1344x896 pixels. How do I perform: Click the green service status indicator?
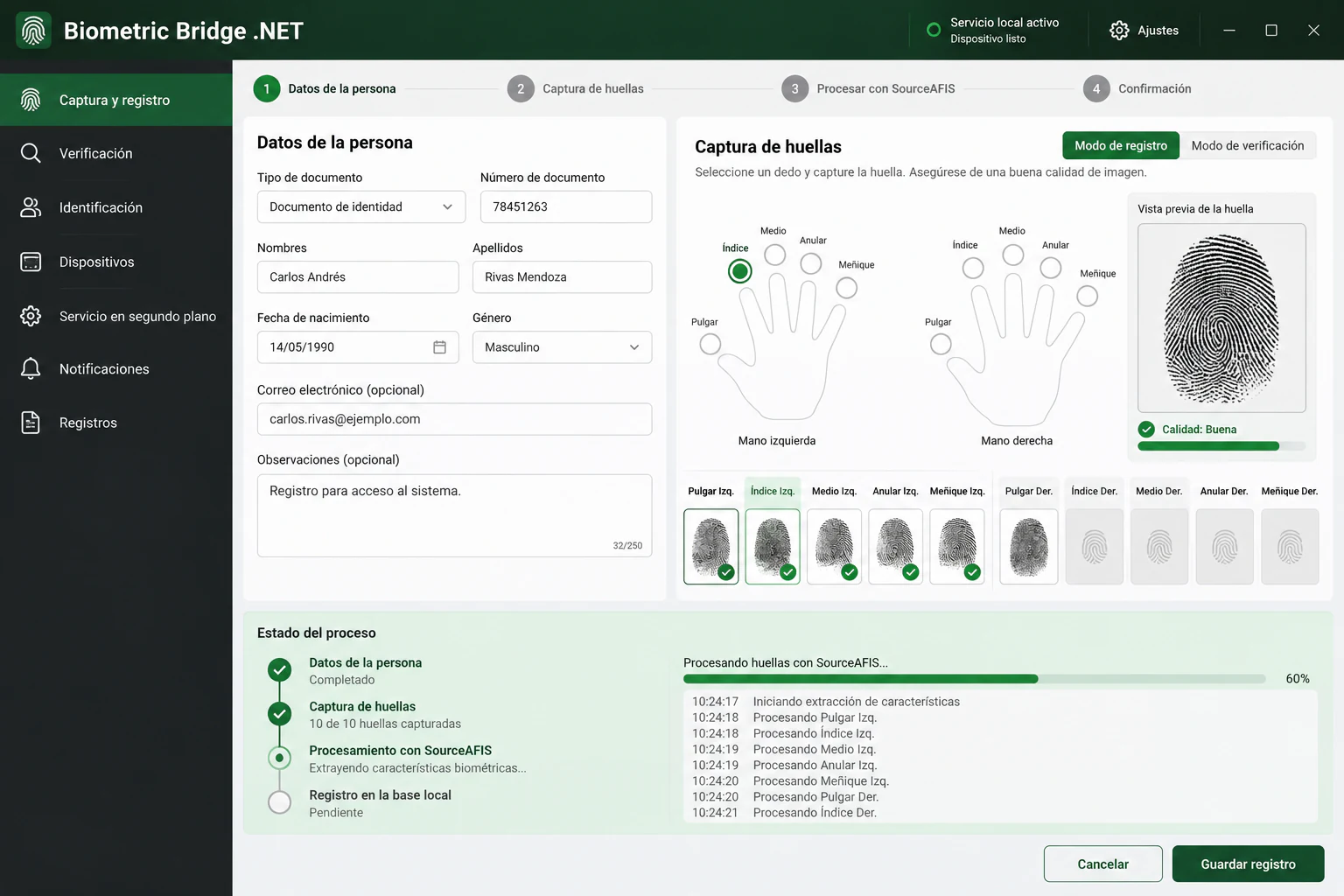coord(934,30)
